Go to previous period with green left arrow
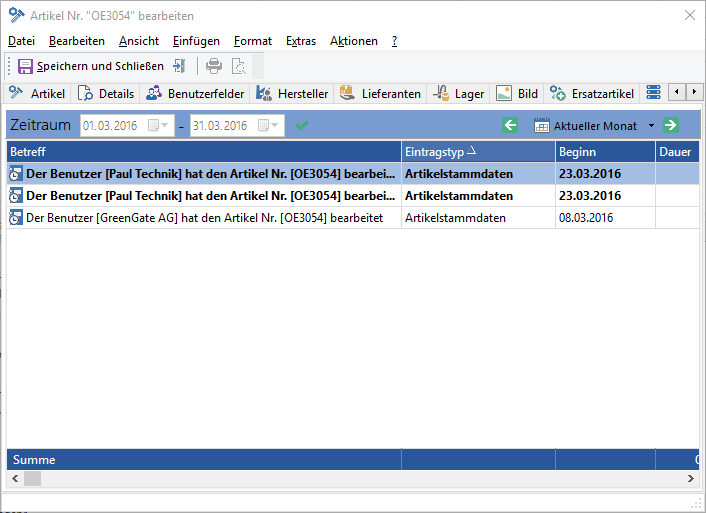The image size is (706, 513). tap(510, 125)
